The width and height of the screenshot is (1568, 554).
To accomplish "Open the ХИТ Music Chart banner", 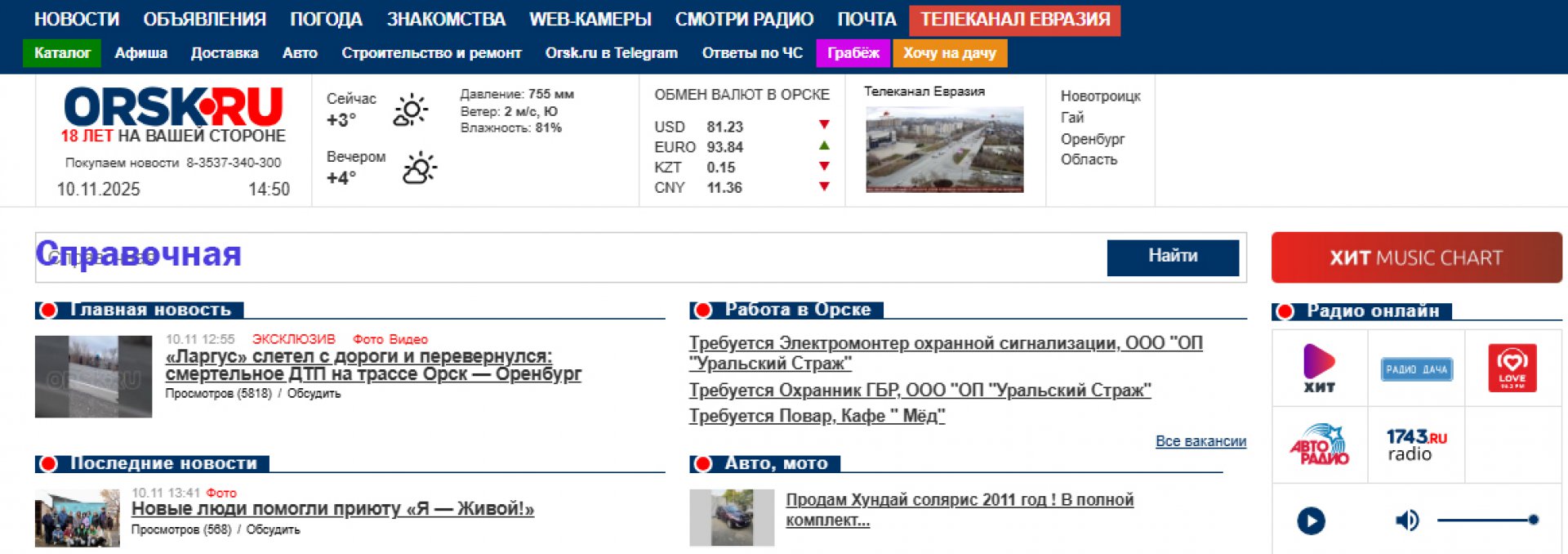I will point(1416,257).
